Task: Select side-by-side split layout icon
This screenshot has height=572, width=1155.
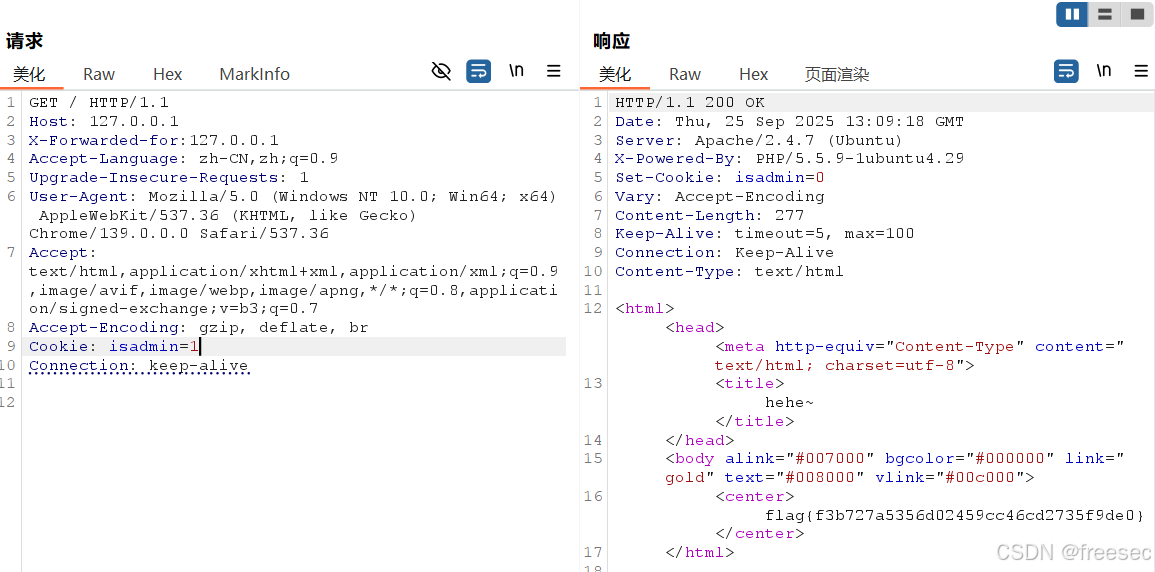Action: click(x=1072, y=15)
